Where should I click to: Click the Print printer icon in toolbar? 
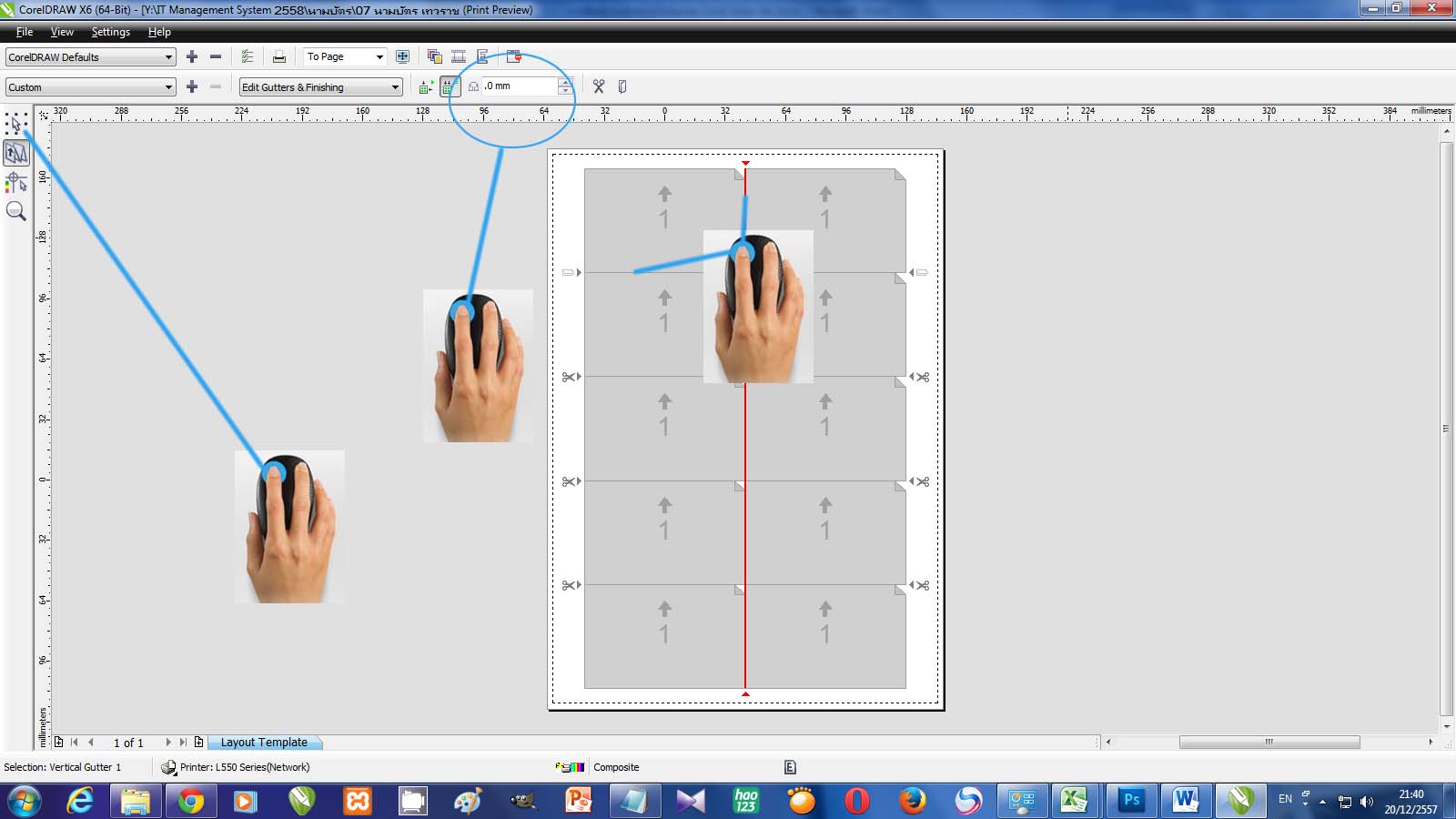click(279, 56)
